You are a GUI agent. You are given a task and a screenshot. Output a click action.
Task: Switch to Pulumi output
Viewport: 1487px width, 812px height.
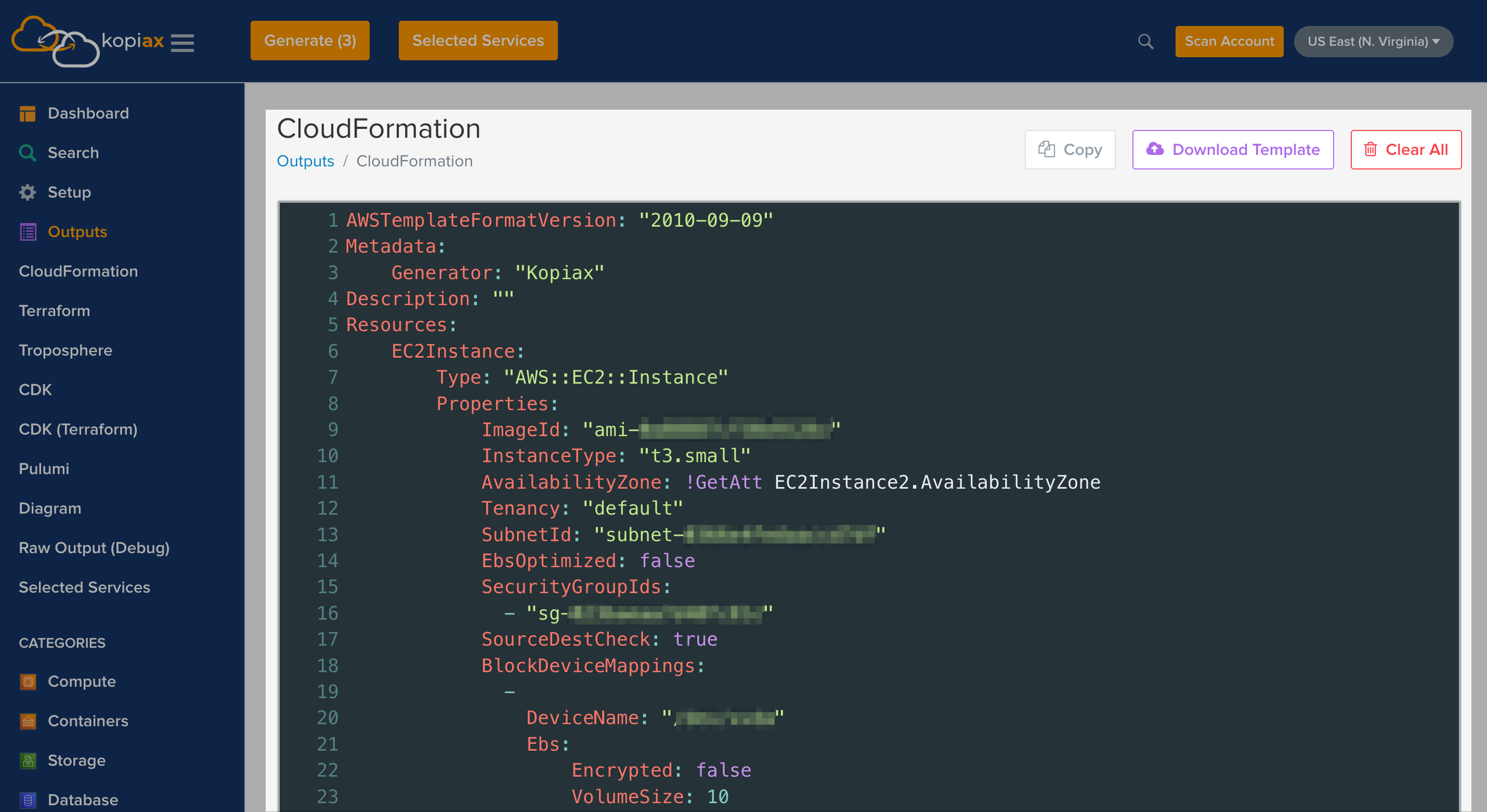44,469
